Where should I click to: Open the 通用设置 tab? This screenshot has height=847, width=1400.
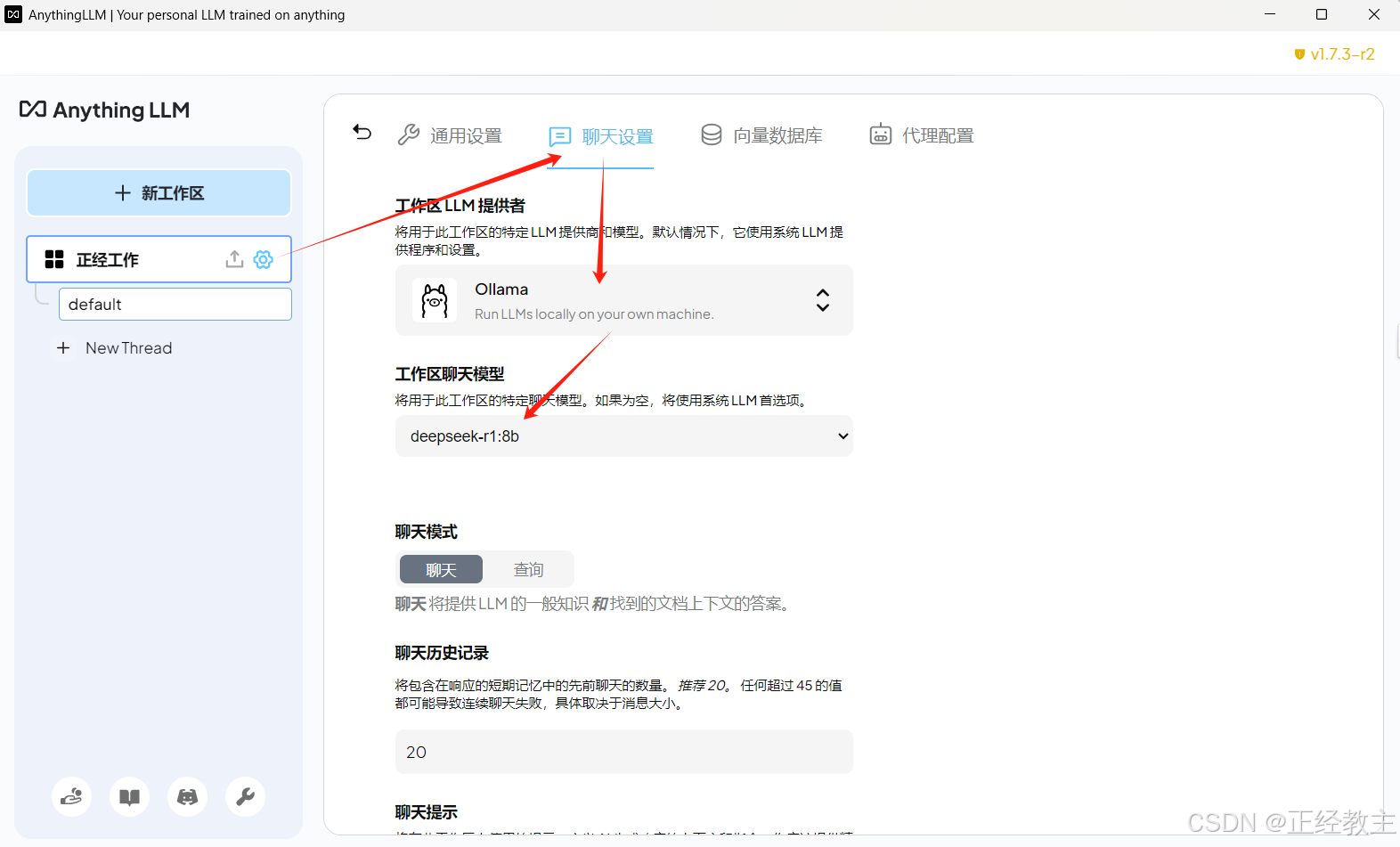click(450, 135)
